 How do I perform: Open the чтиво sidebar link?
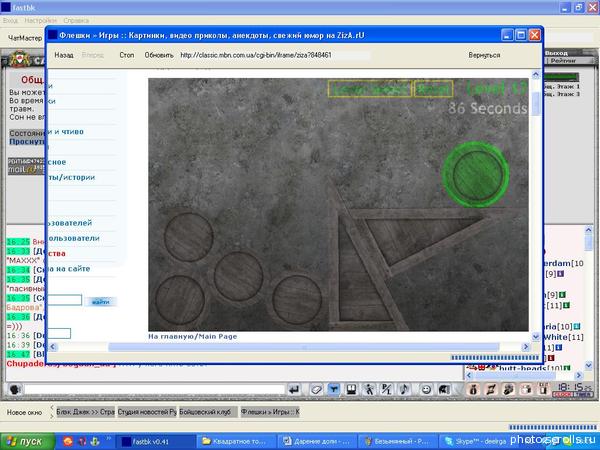(71, 132)
